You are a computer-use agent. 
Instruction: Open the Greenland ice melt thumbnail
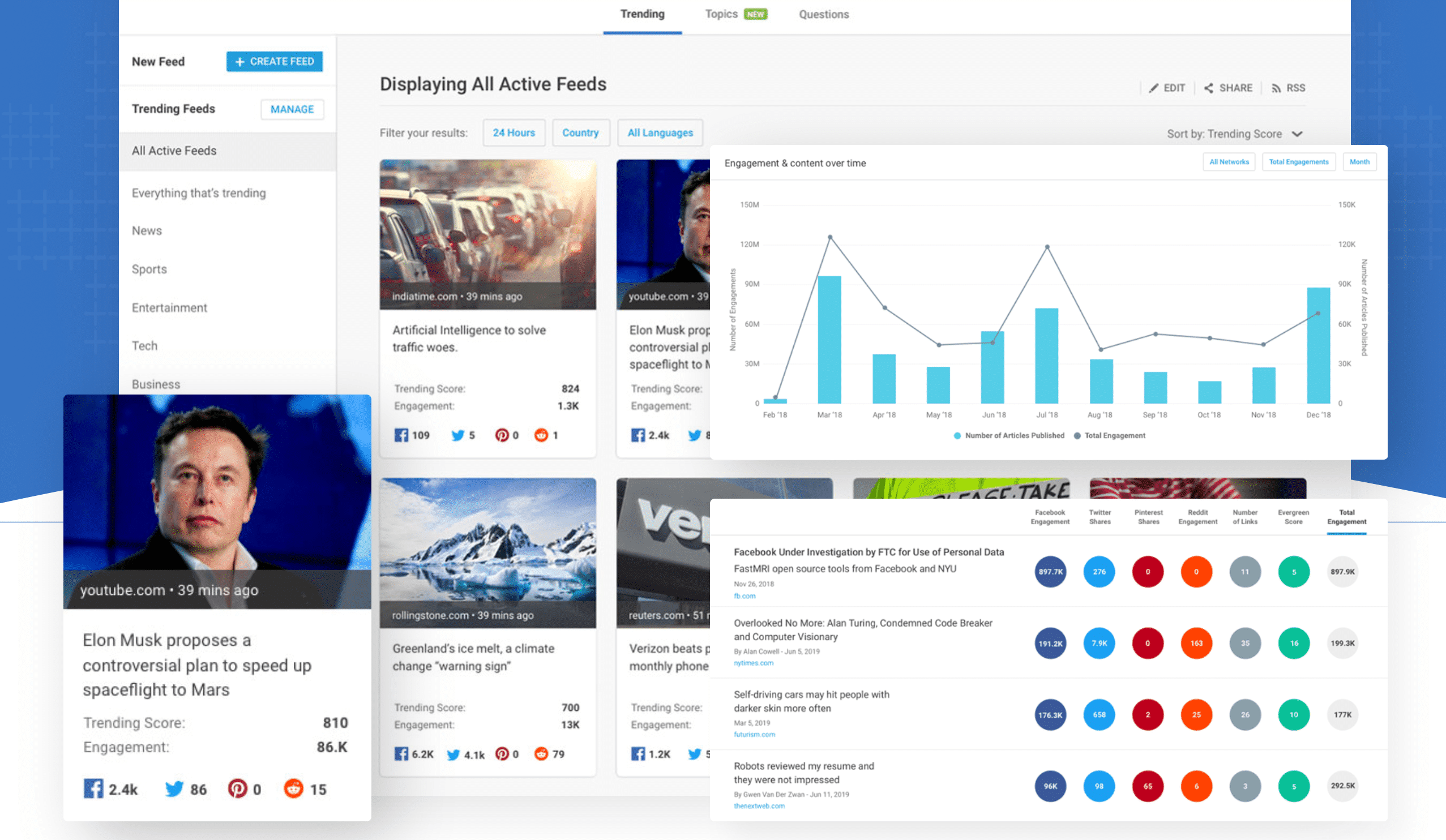487,552
